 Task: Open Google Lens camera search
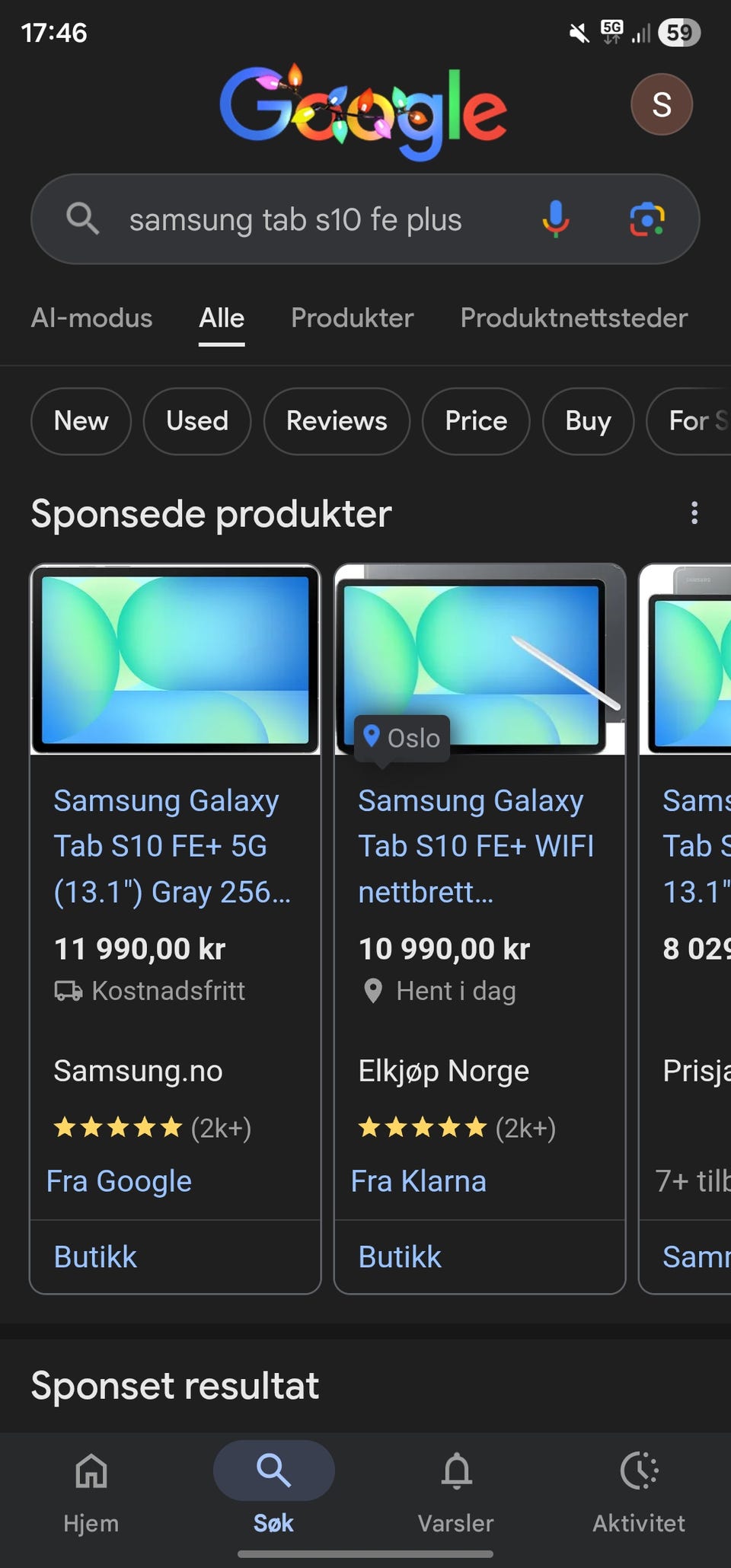click(x=646, y=219)
